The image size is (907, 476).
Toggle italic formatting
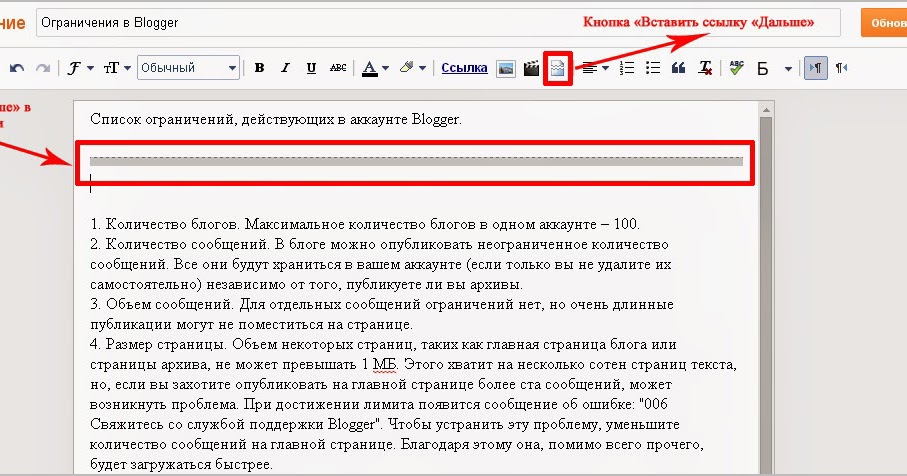click(285, 68)
